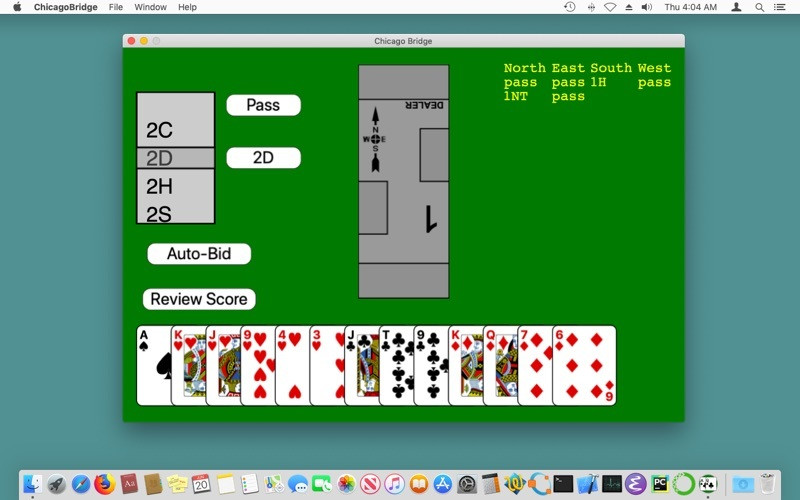The image size is (800, 500).
Task: Open Notes from the dock
Action: click(225, 483)
